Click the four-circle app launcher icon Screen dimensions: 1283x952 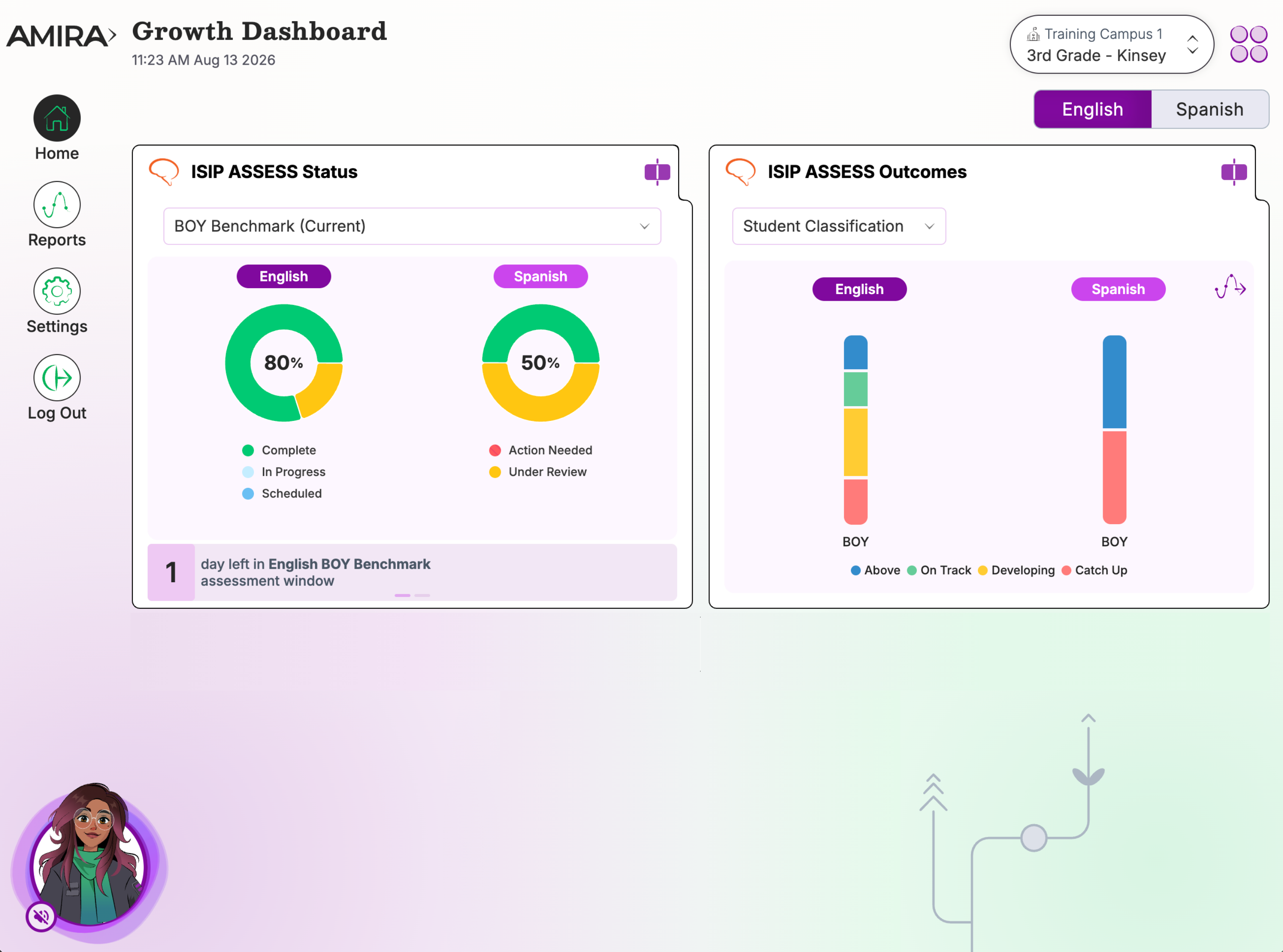pyautogui.click(x=1248, y=44)
